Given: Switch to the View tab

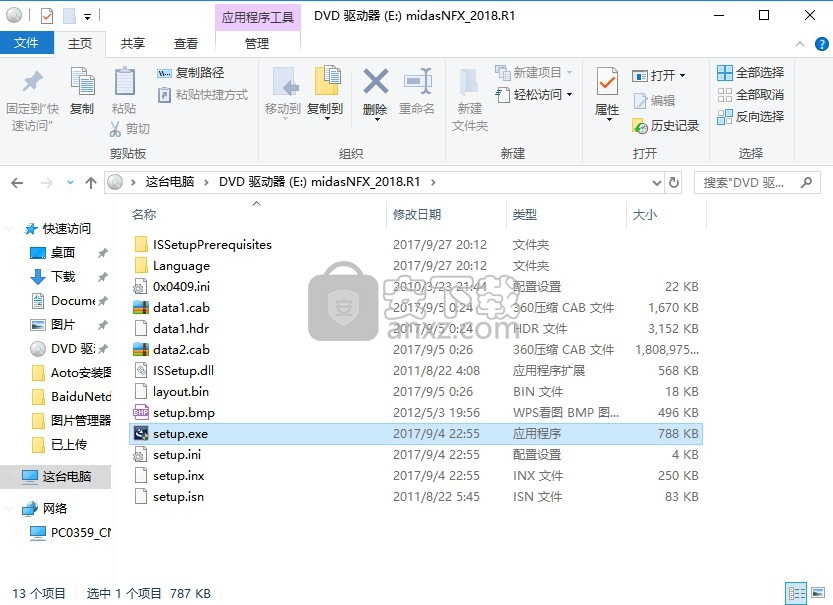Looking at the screenshot, I should point(186,44).
